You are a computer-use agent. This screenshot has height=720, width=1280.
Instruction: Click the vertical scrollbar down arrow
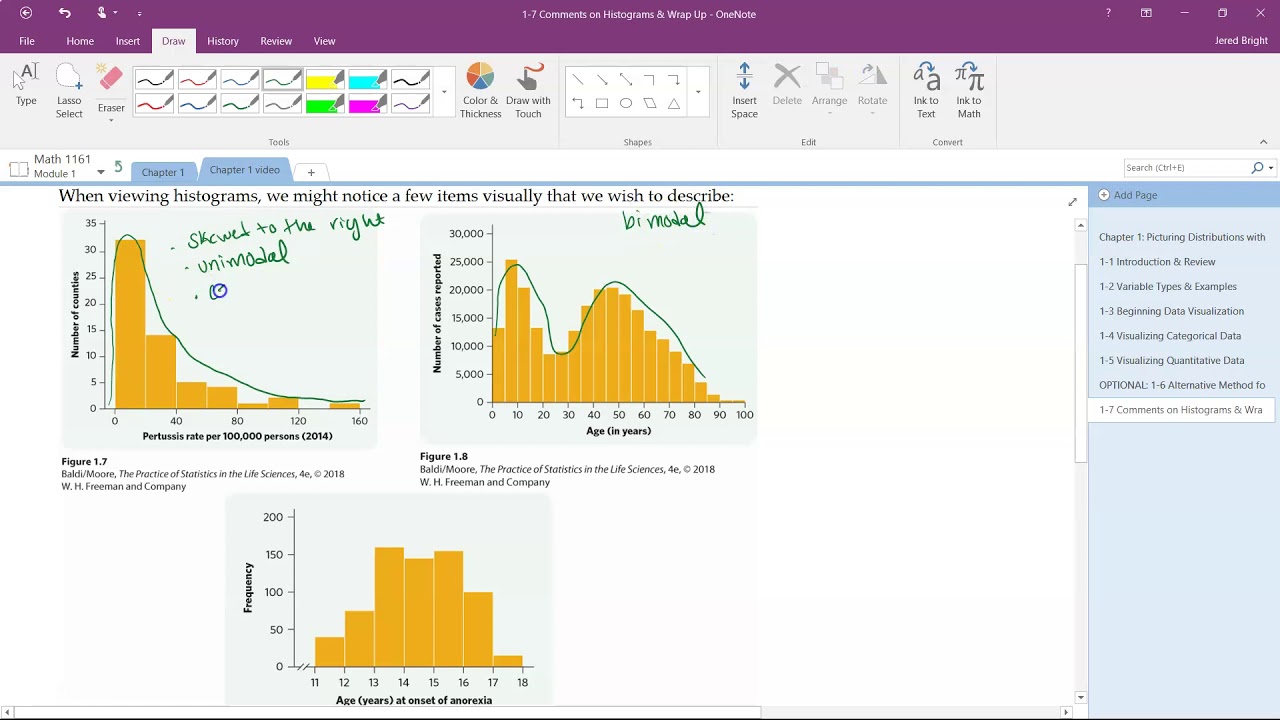1080,697
